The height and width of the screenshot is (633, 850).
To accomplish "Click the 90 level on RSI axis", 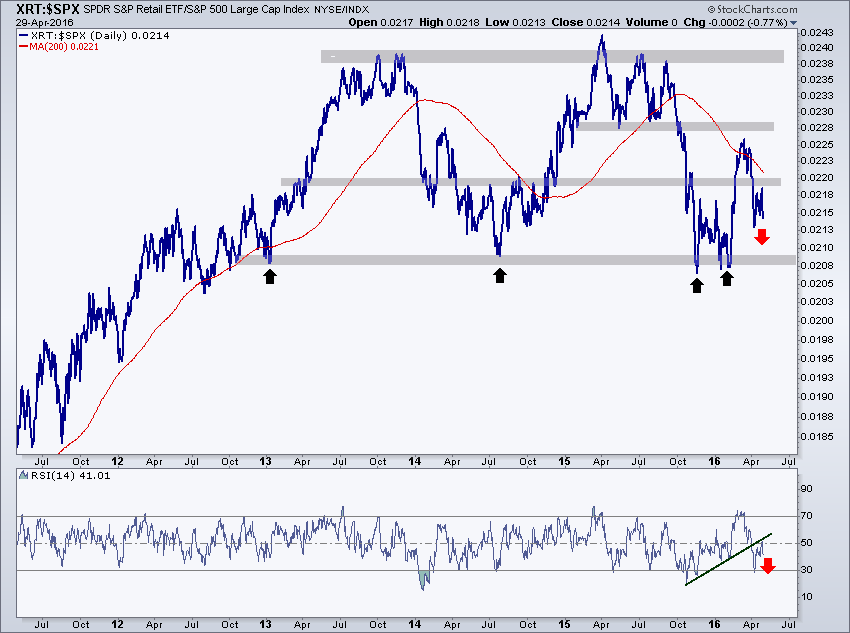I will (x=807, y=488).
